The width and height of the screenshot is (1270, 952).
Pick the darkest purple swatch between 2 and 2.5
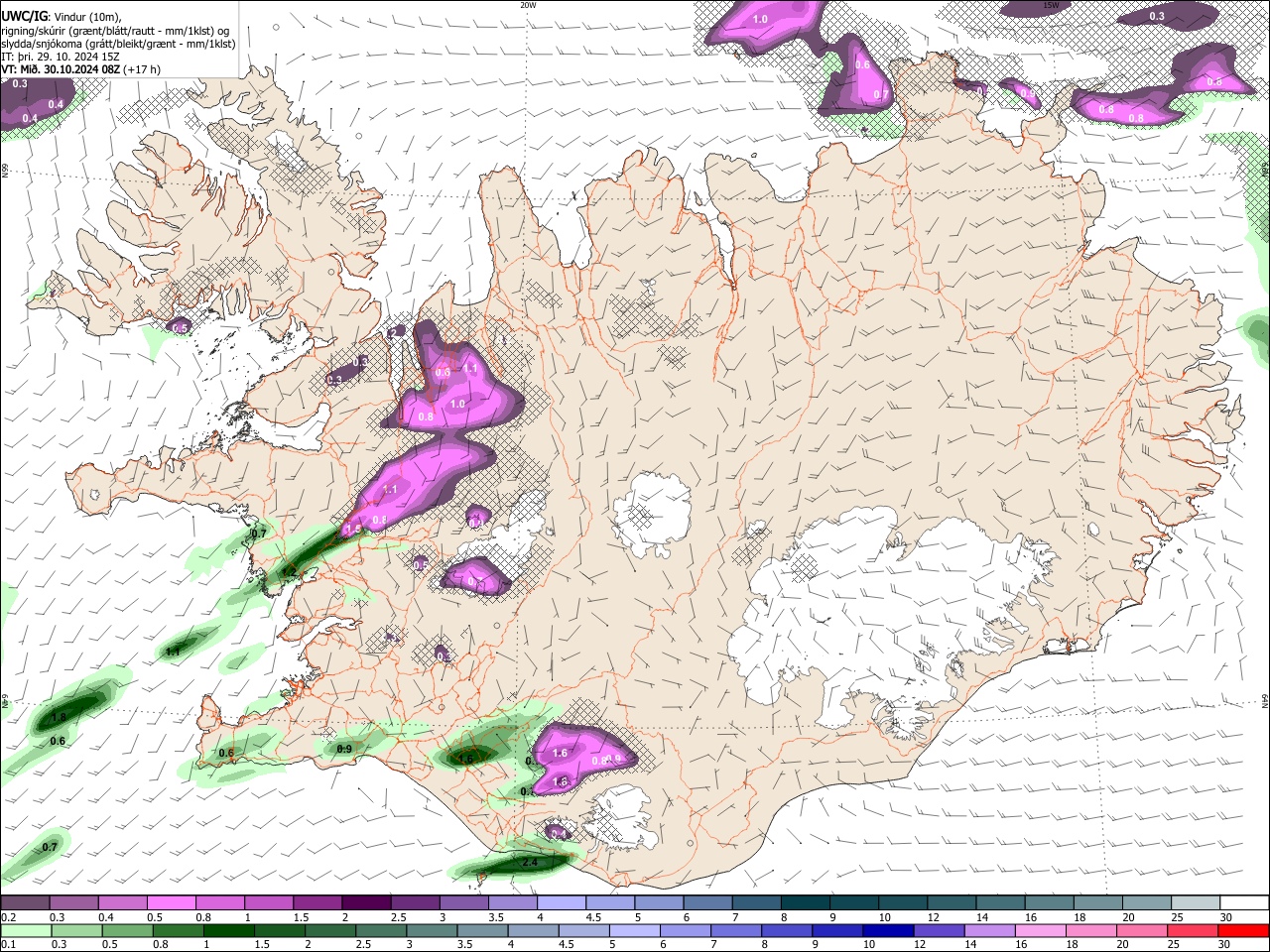tap(366, 903)
